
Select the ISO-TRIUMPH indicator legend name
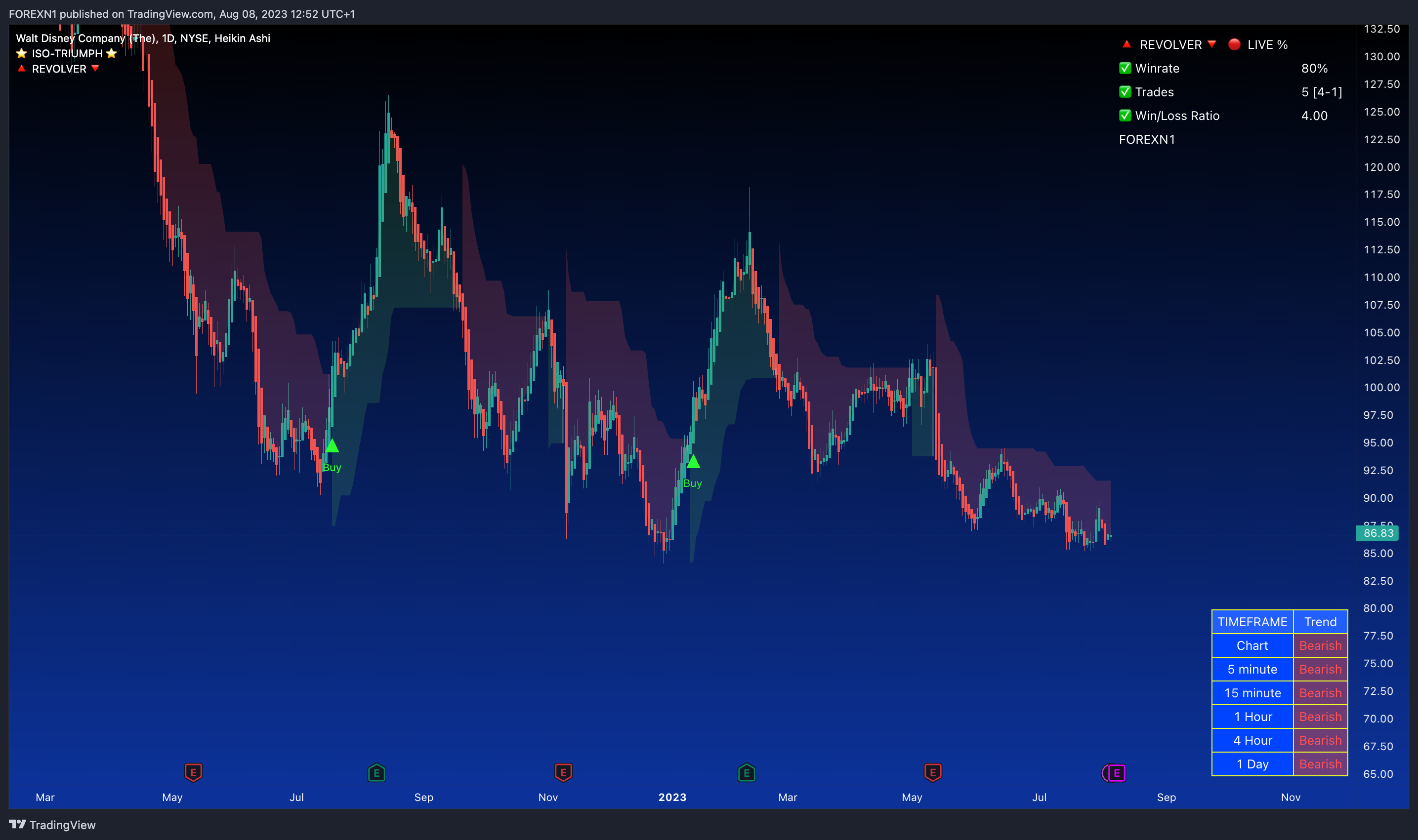(x=67, y=53)
